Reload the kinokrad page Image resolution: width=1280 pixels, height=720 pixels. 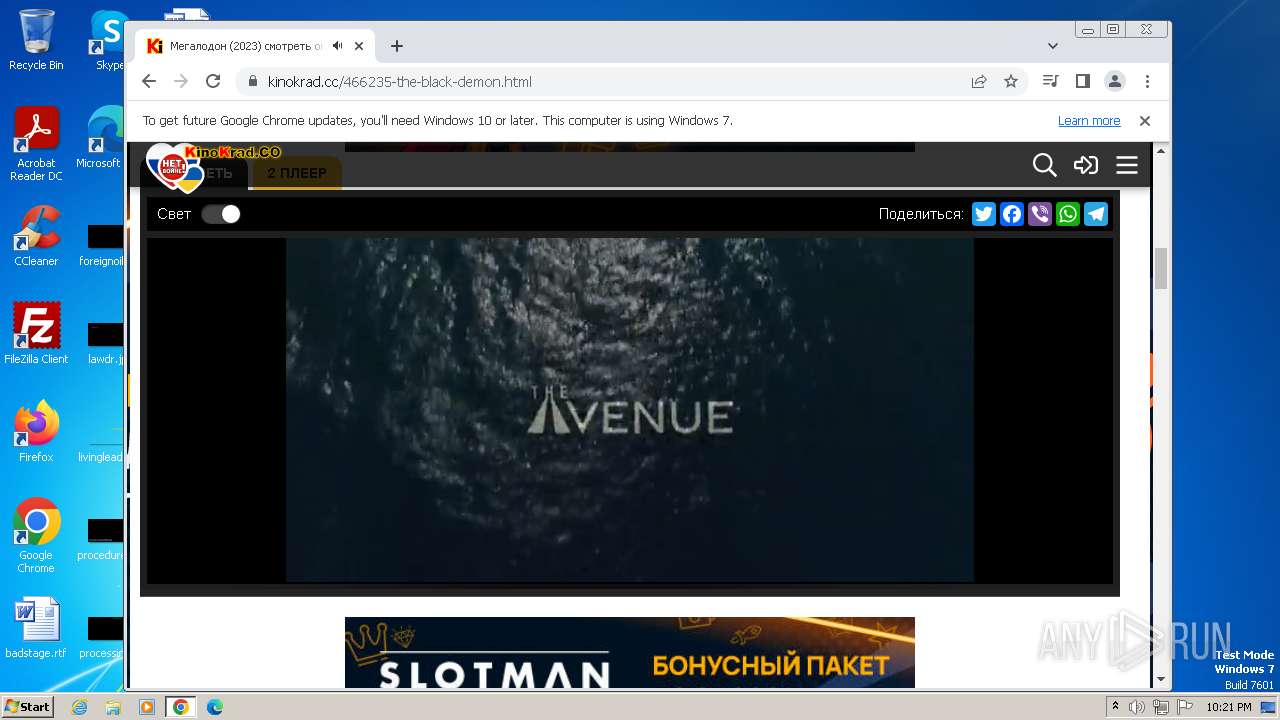(x=213, y=82)
